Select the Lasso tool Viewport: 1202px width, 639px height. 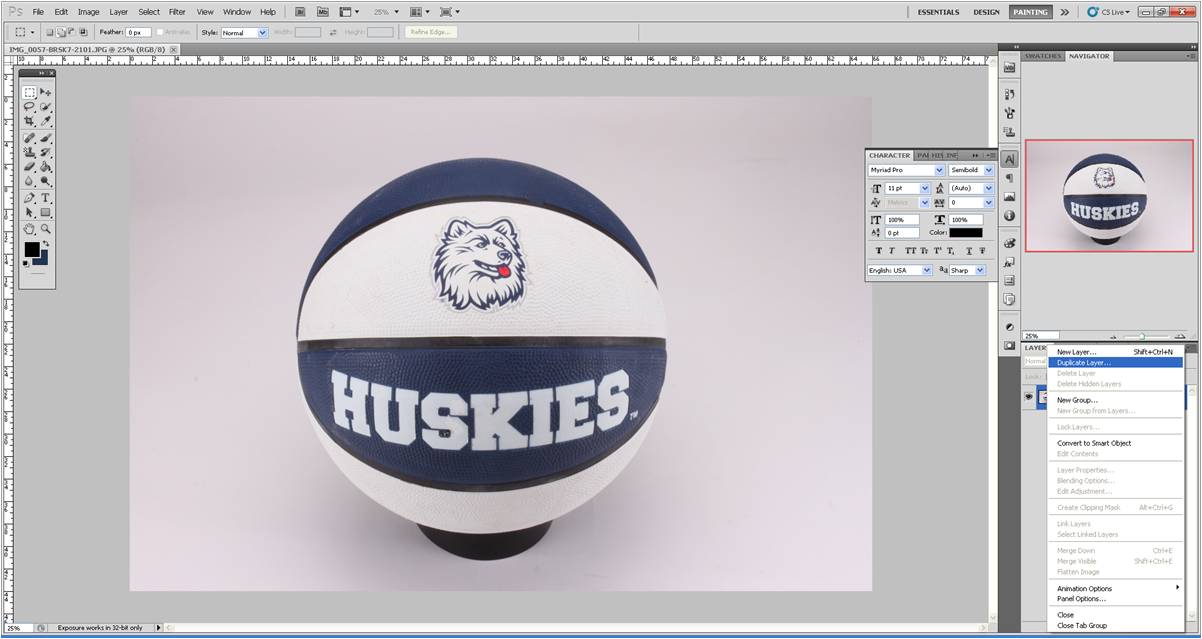(29, 106)
